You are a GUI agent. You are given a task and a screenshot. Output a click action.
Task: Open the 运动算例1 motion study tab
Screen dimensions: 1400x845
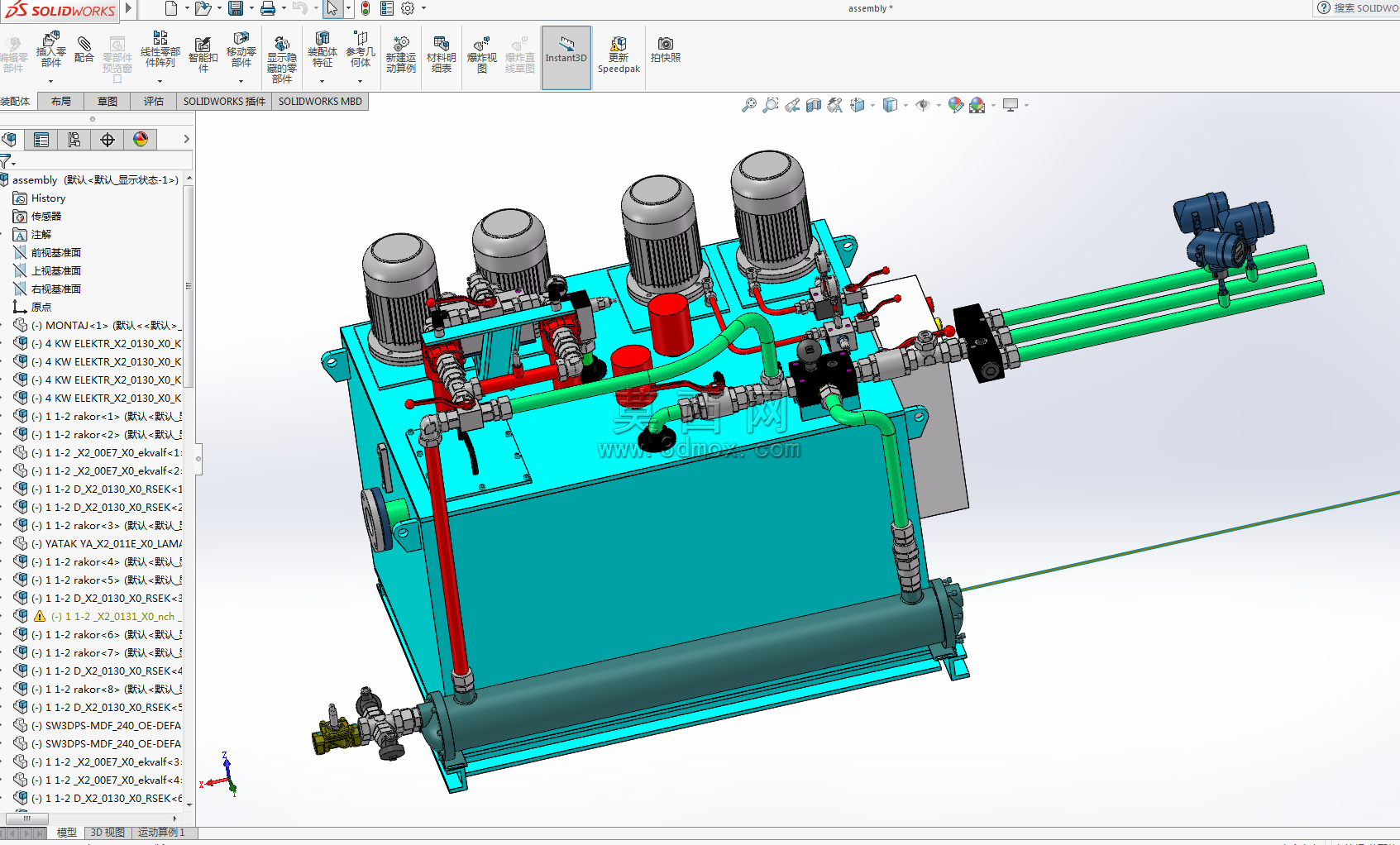(x=161, y=833)
